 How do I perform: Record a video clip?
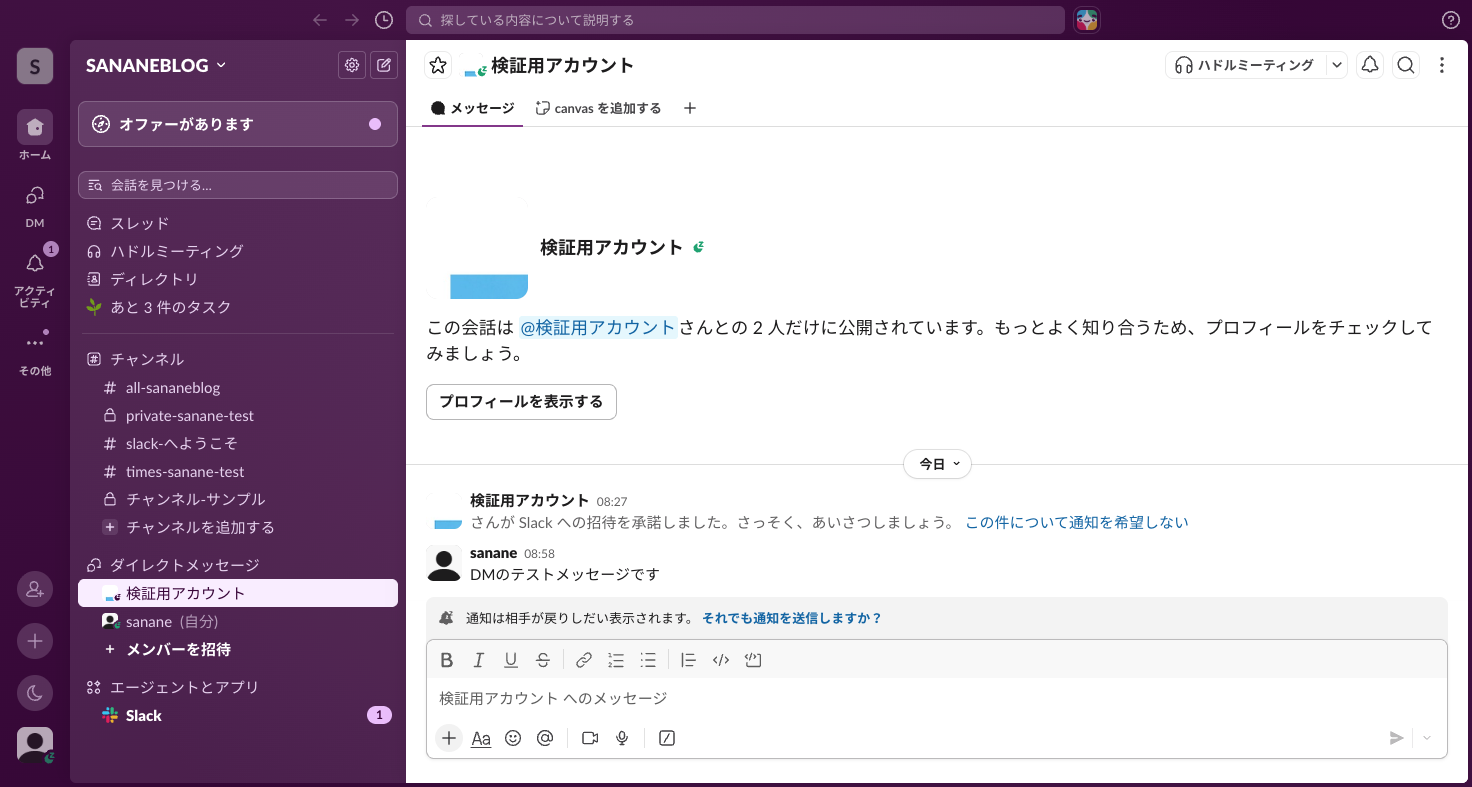[590, 738]
